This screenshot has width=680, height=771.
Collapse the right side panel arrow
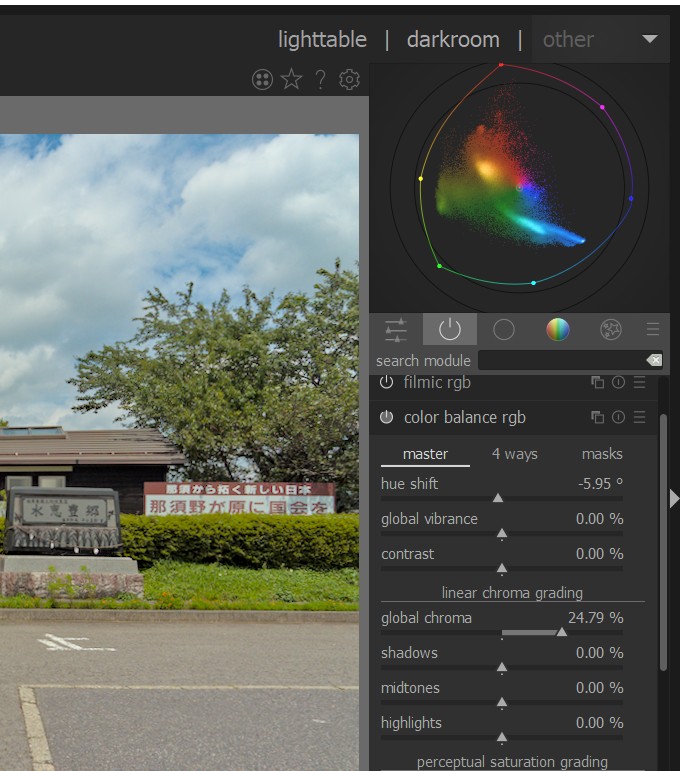pos(674,499)
